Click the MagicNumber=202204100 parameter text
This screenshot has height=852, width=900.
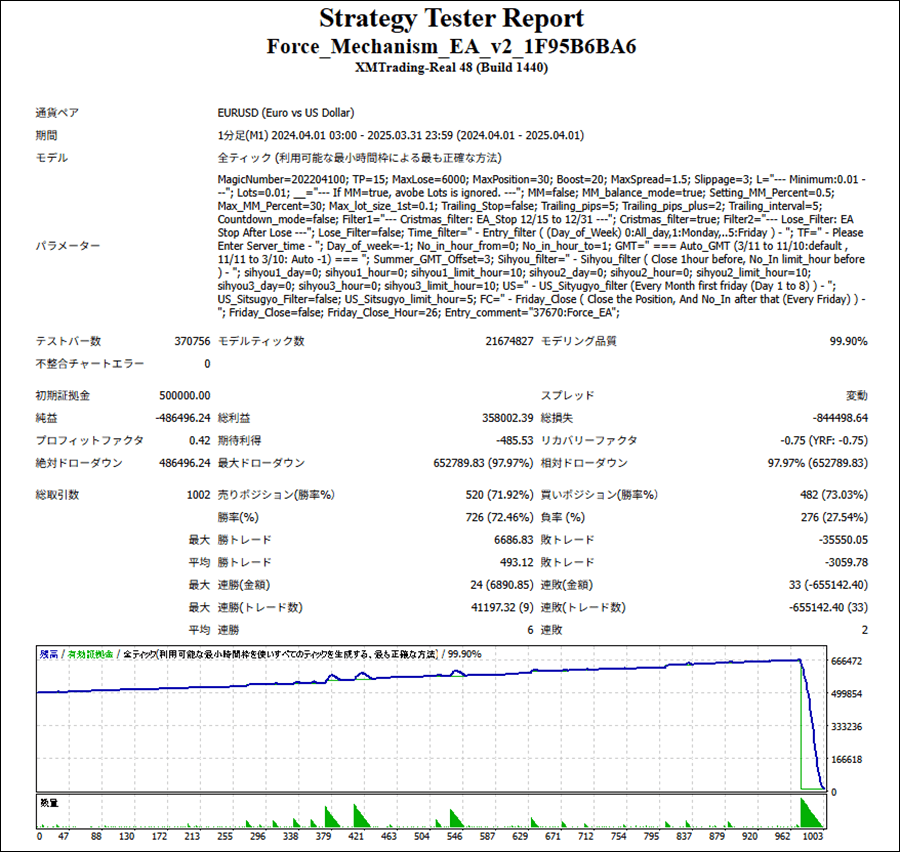[282, 179]
